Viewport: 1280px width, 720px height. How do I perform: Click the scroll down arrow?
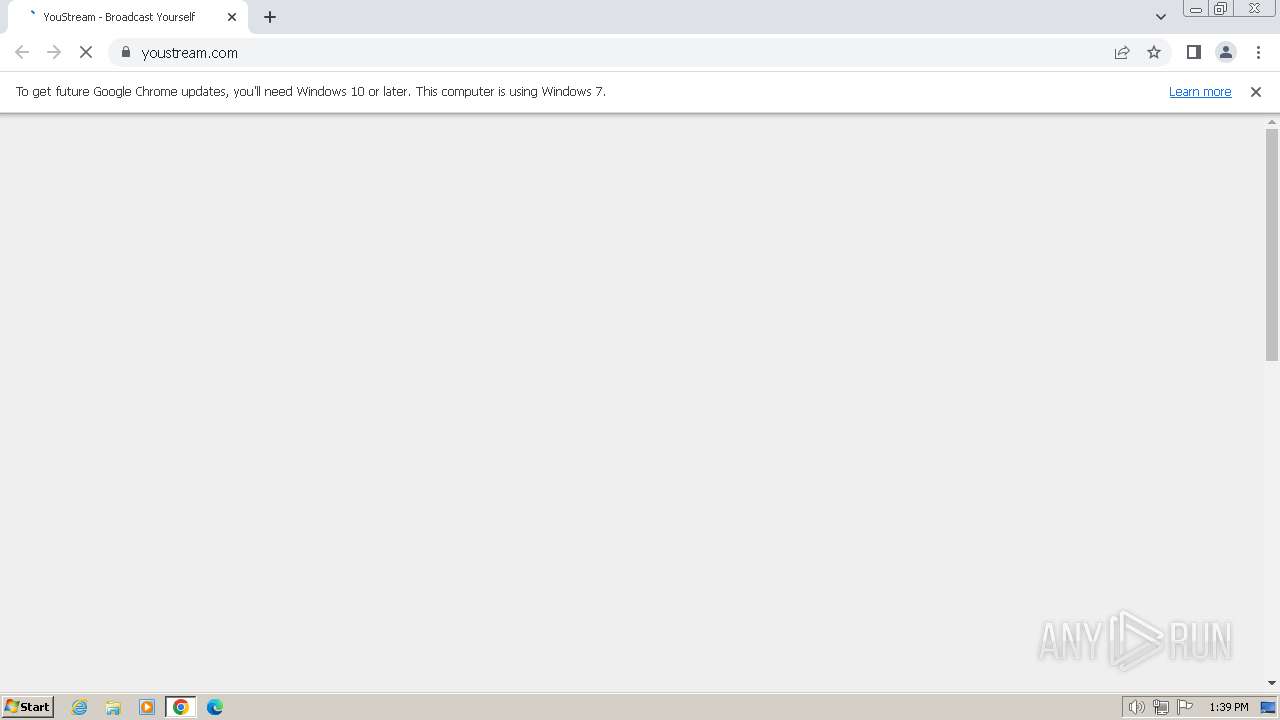(1272, 683)
